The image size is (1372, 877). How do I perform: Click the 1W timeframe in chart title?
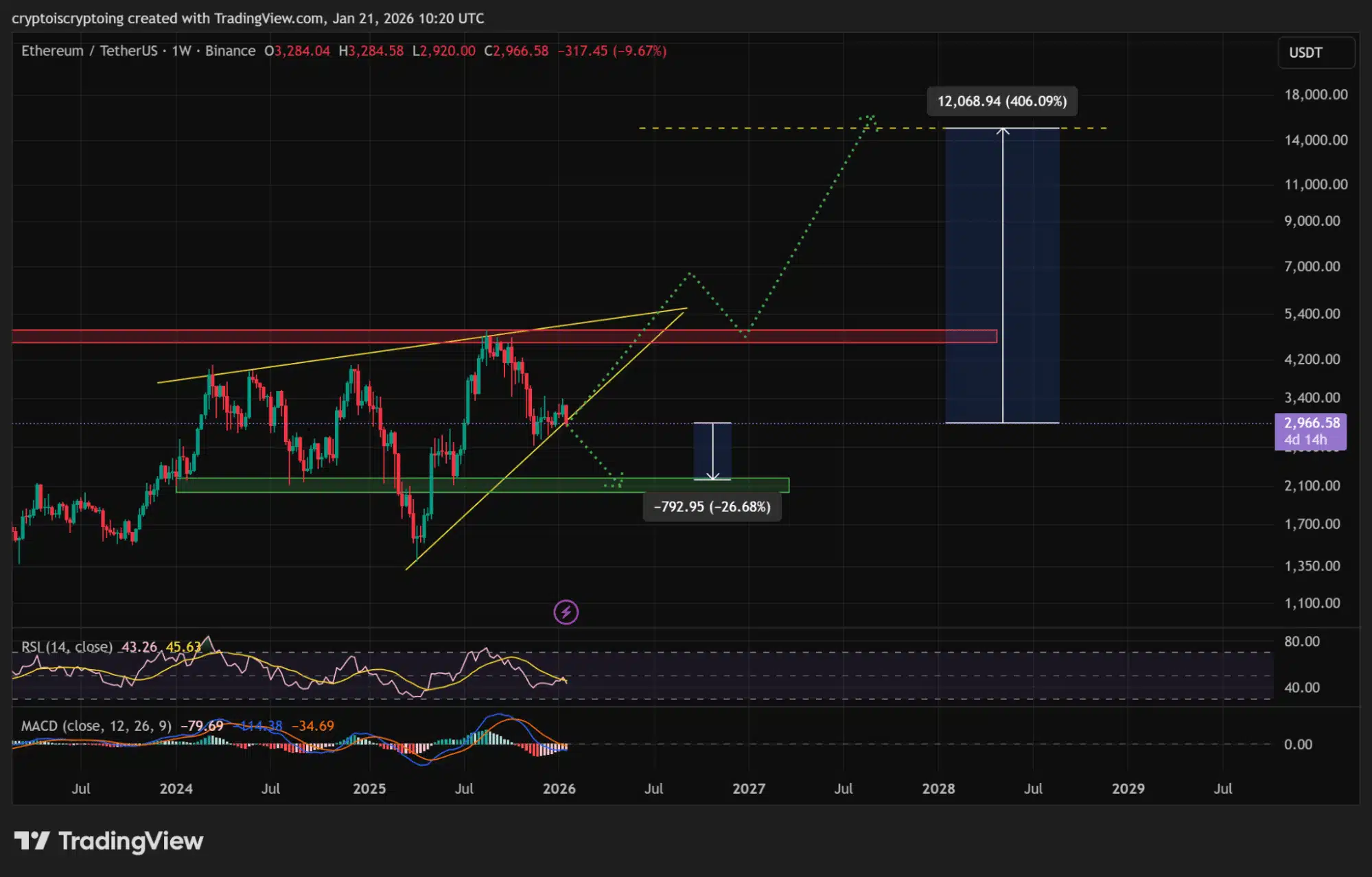(x=181, y=51)
